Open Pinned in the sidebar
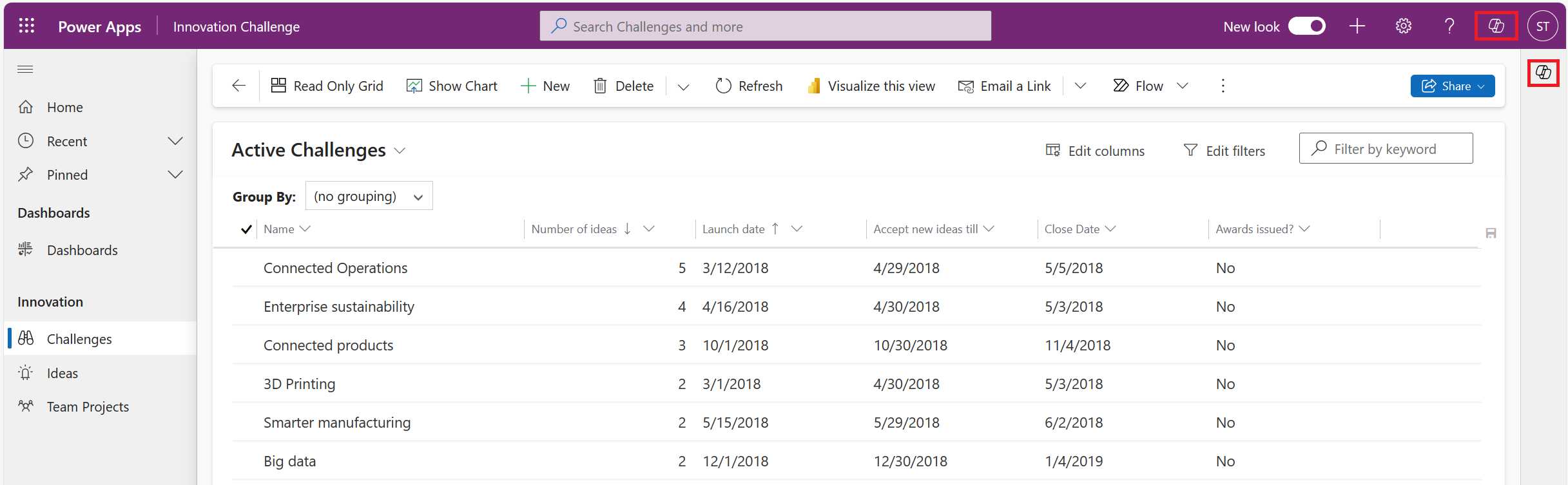Viewport: 1568px width, 485px height. point(101,175)
